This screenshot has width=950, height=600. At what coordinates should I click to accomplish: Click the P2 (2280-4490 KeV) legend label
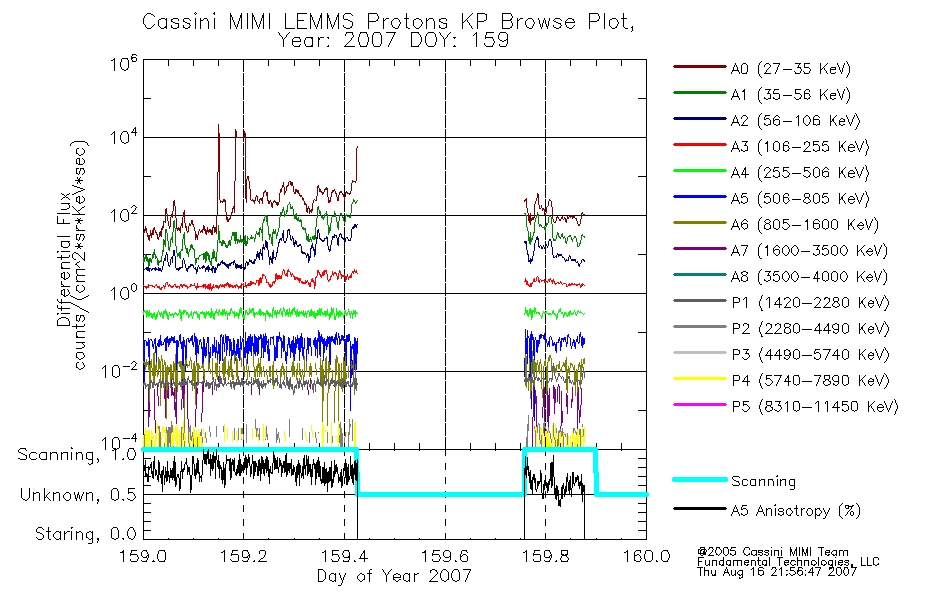[x=811, y=329]
